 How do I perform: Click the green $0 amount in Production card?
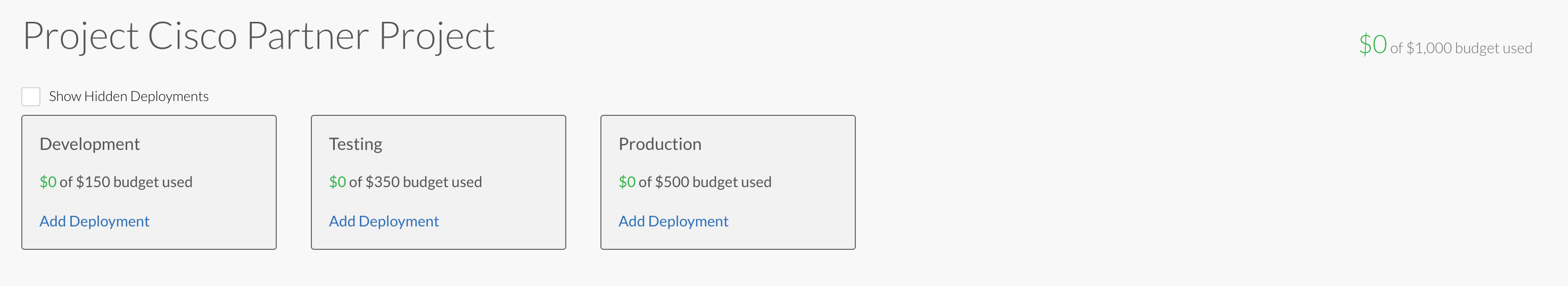point(627,182)
